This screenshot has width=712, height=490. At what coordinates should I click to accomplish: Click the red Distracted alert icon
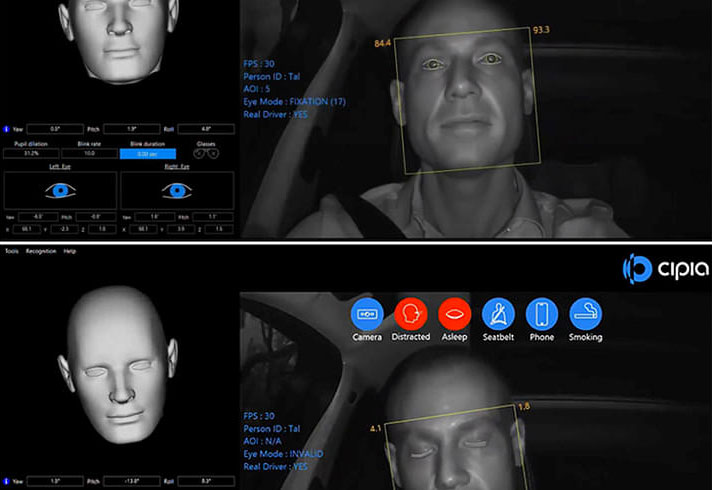pos(410,314)
